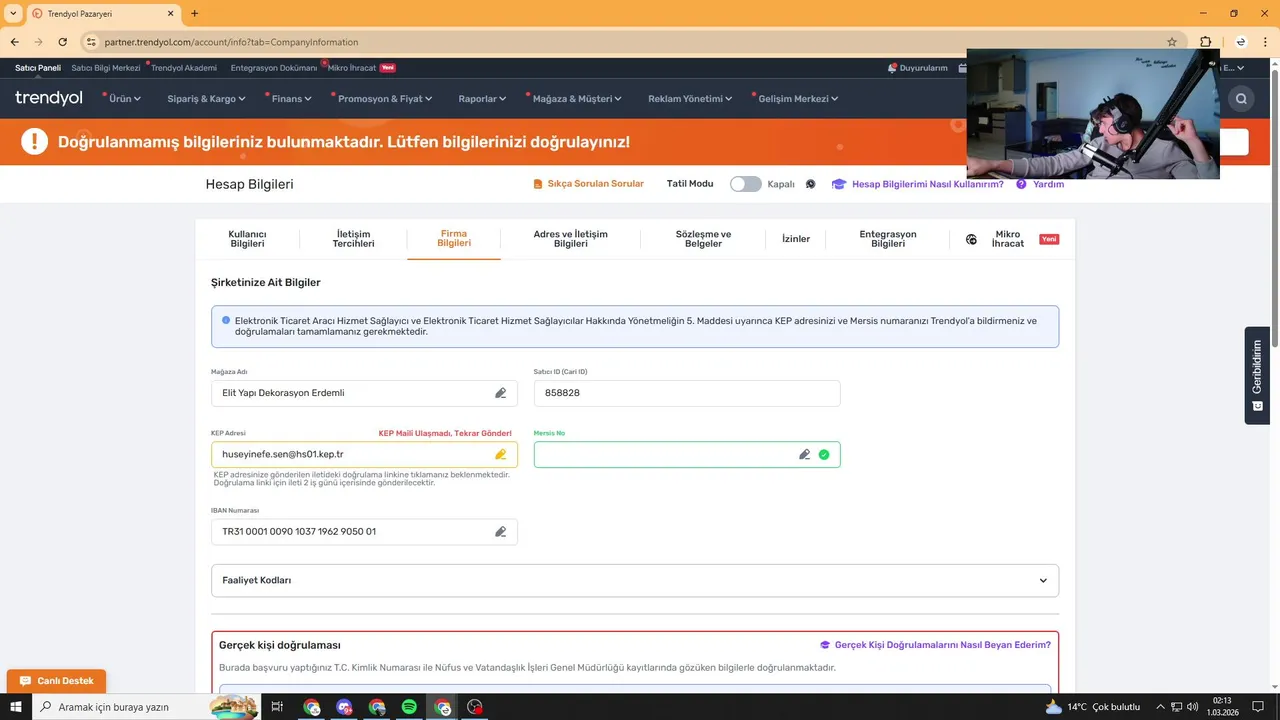
Task: Click the weather widget showing 14°C Çok bulutlu
Action: (1092, 707)
